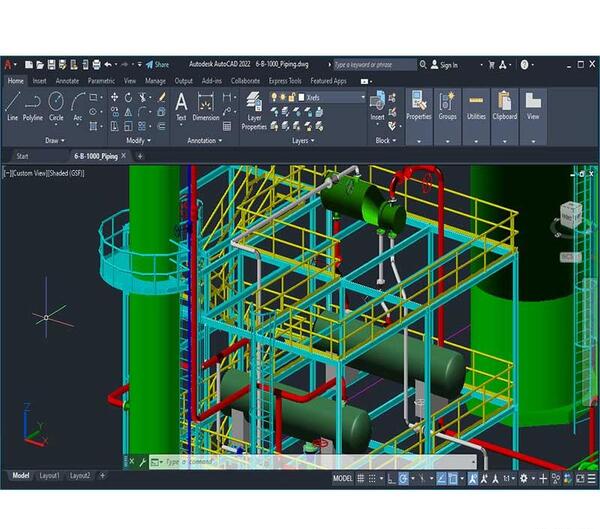Open the Manage ribbon tab
This screenshot has height=529, width=600.
click(155, 81)
